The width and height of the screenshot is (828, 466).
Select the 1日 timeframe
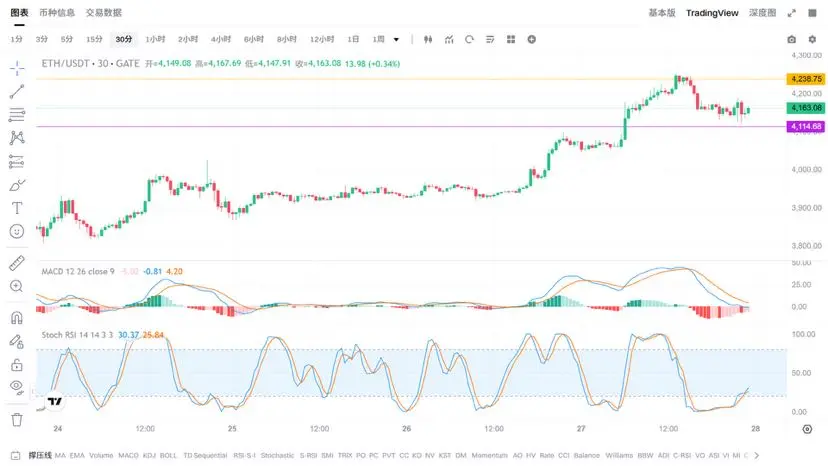353,40
